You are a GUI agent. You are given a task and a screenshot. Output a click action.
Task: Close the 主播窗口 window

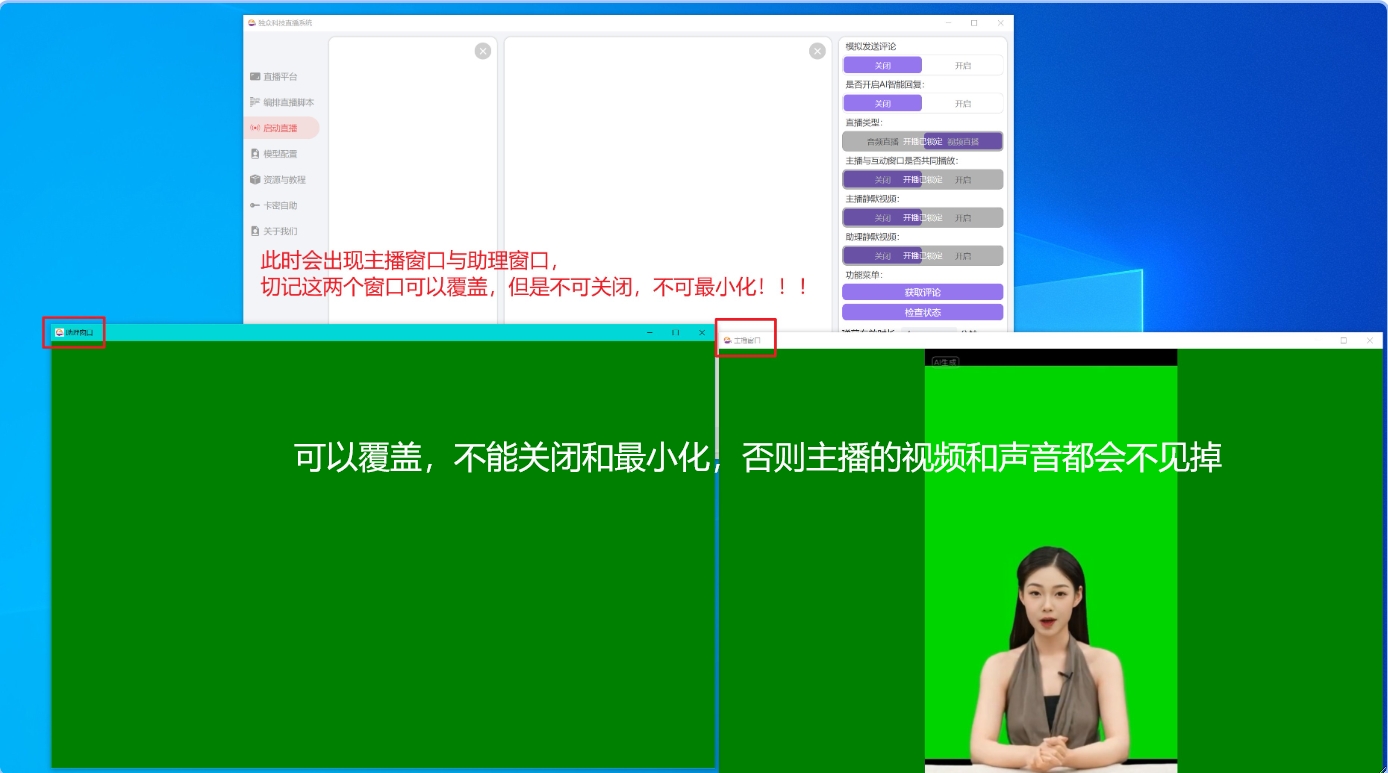1370,340
